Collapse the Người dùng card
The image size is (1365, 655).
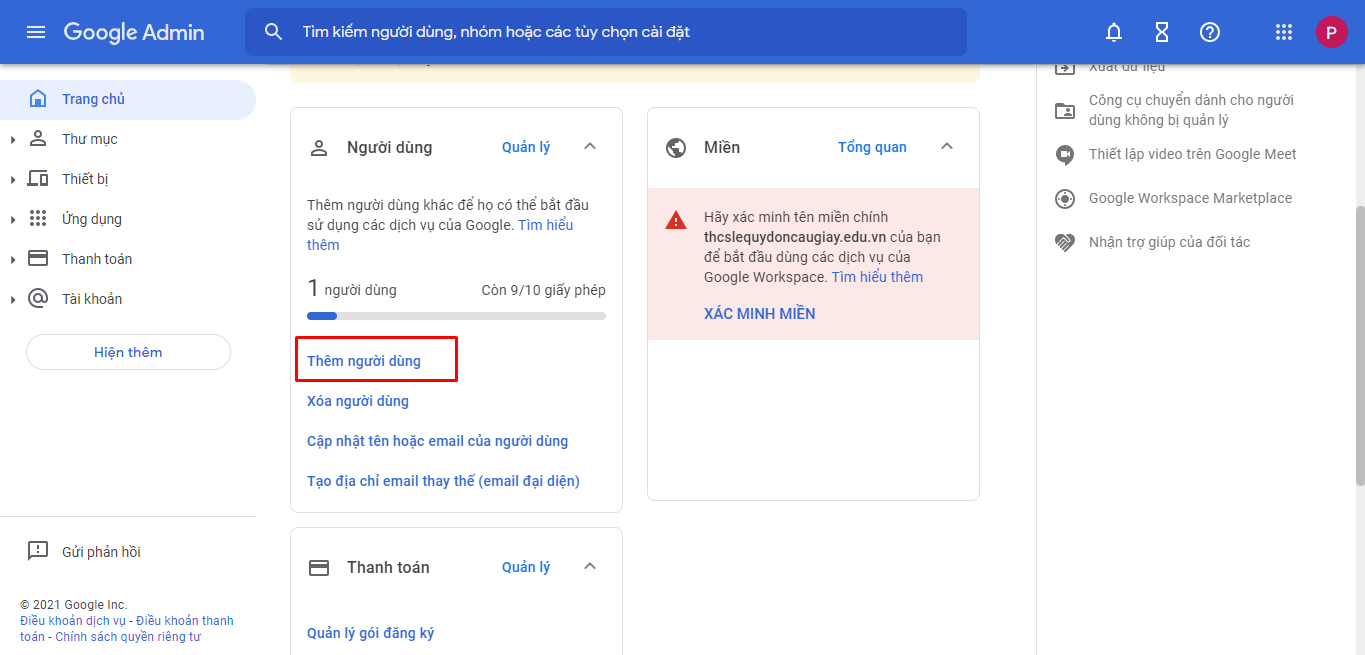(x=590, y=147)
